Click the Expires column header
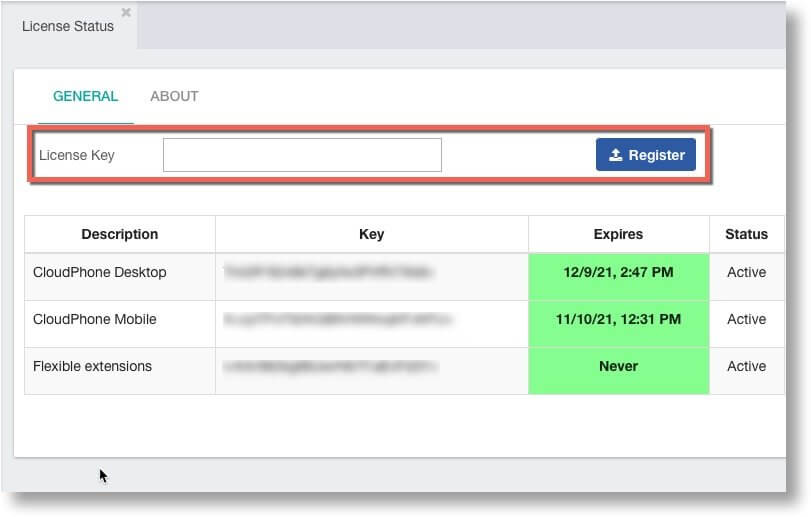 tap(618, 234)
